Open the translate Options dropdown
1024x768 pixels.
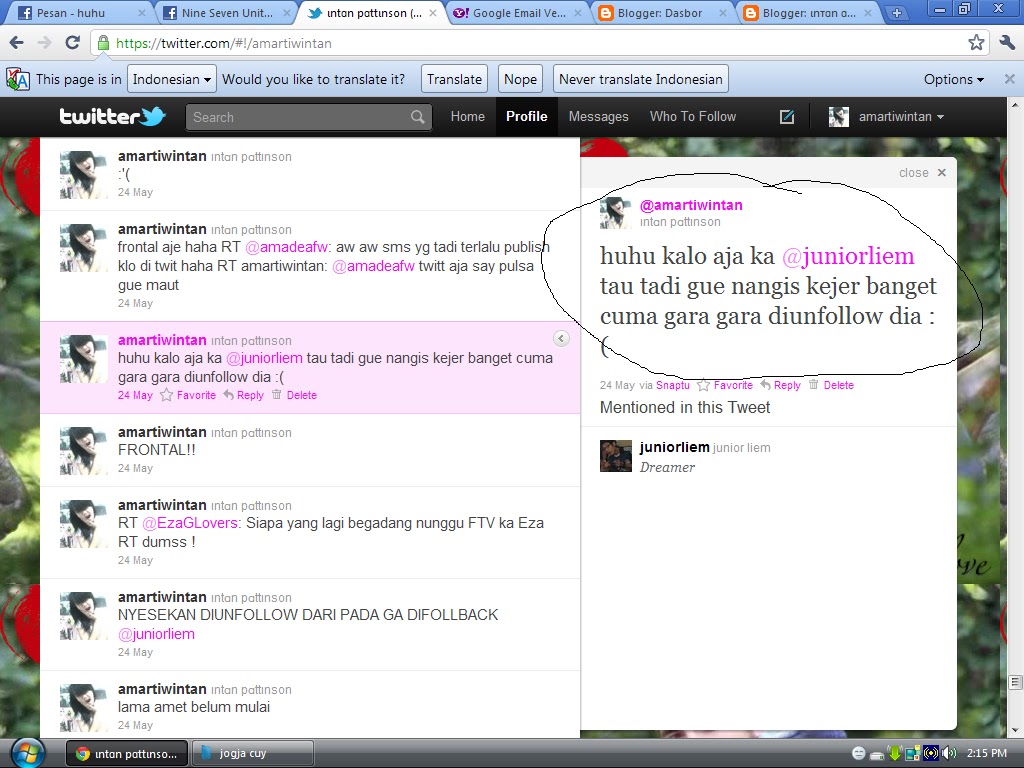953,79
